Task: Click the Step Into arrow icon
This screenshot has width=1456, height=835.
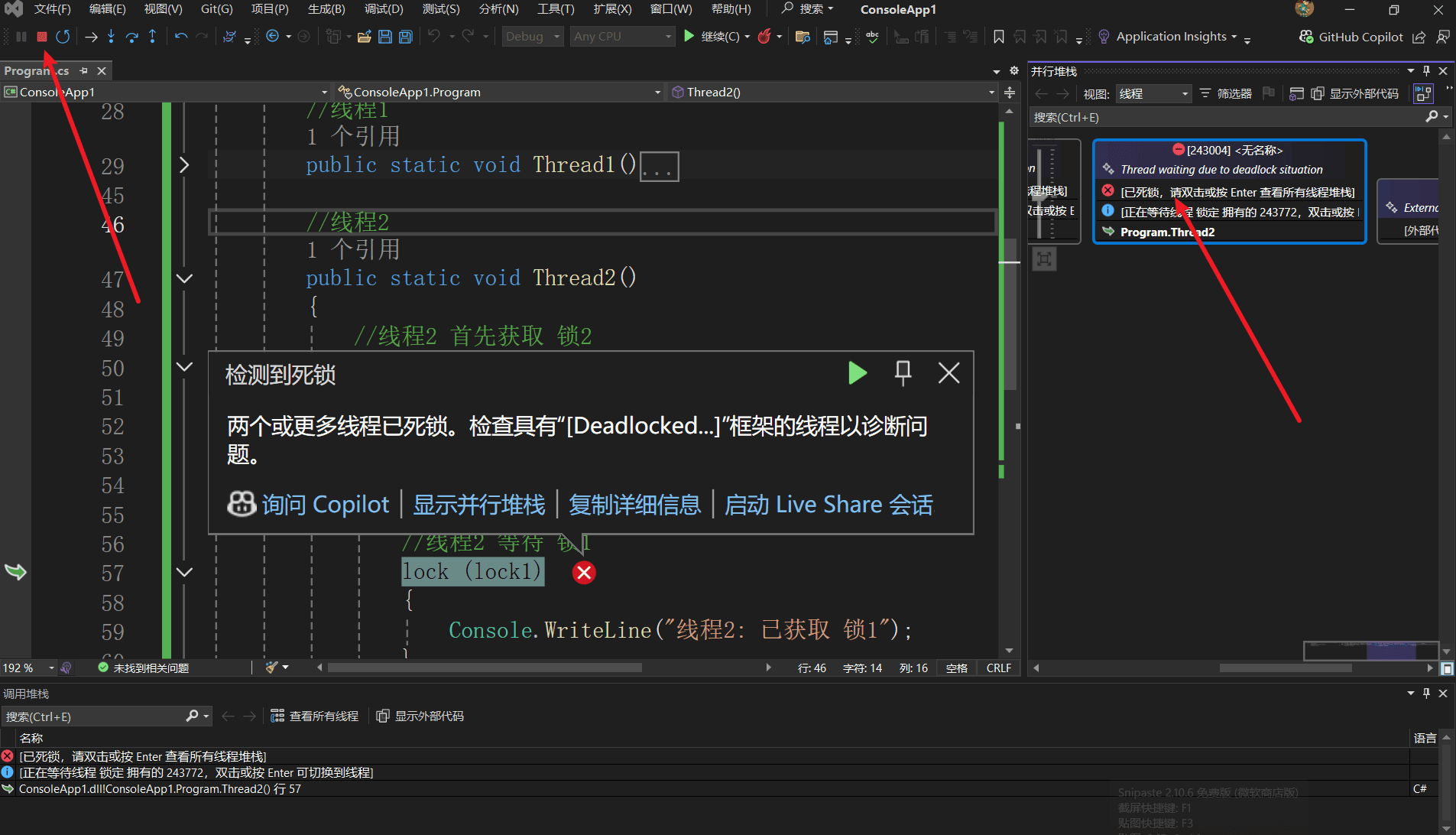Action: pos(112,37)
